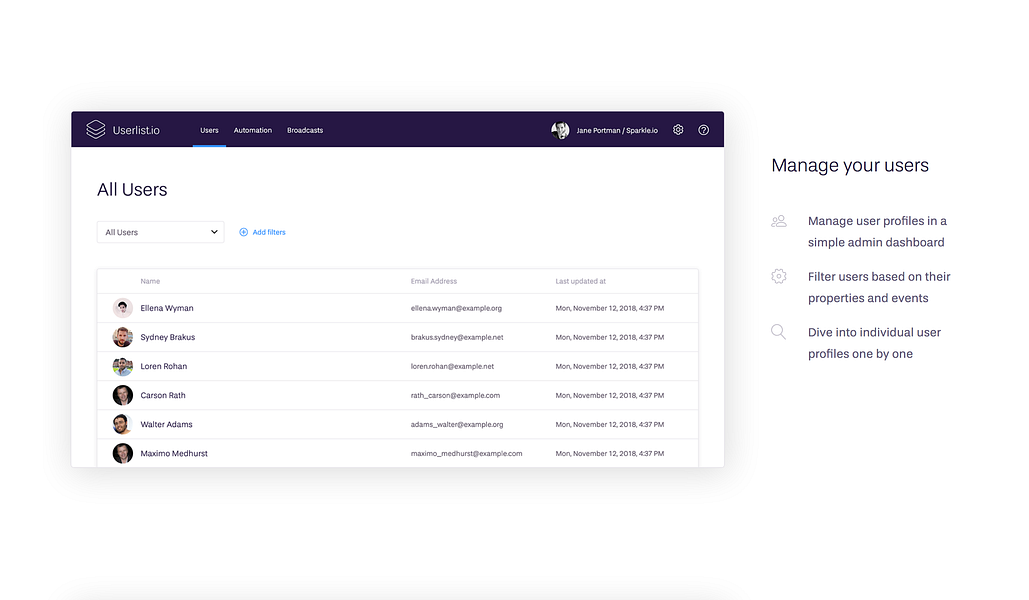
Task: Click email adams_walter@example.org
Action: [457, 424]
